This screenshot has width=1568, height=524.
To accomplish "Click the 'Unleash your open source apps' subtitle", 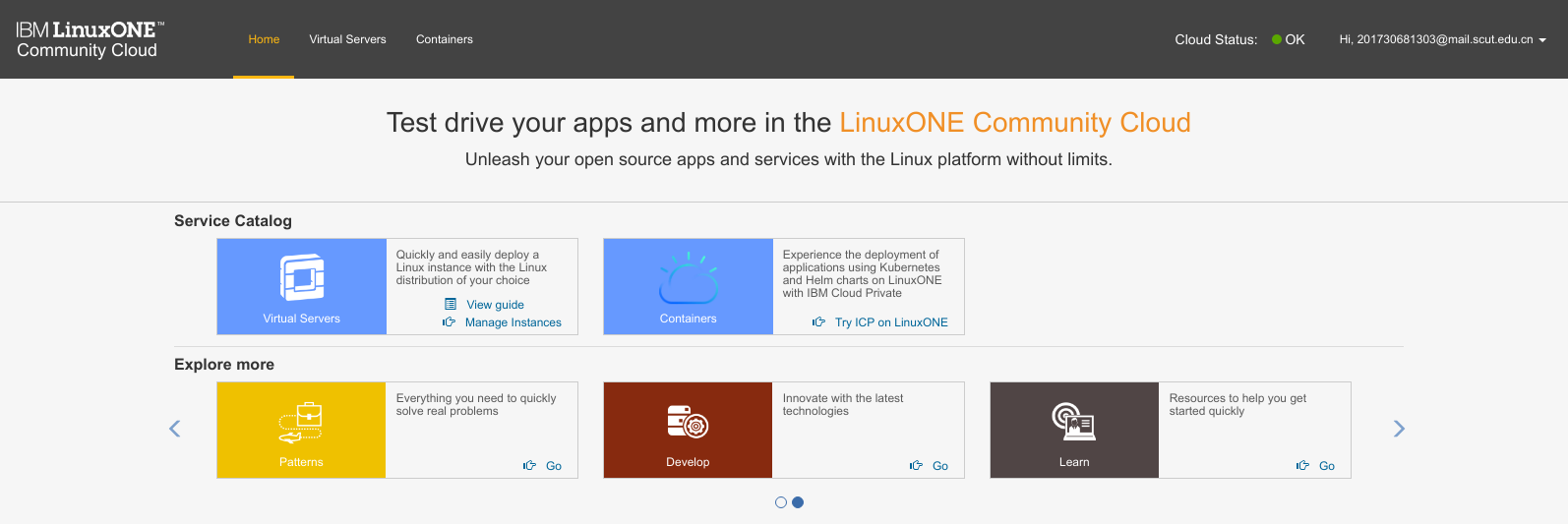I will click(x=789, y=159).
